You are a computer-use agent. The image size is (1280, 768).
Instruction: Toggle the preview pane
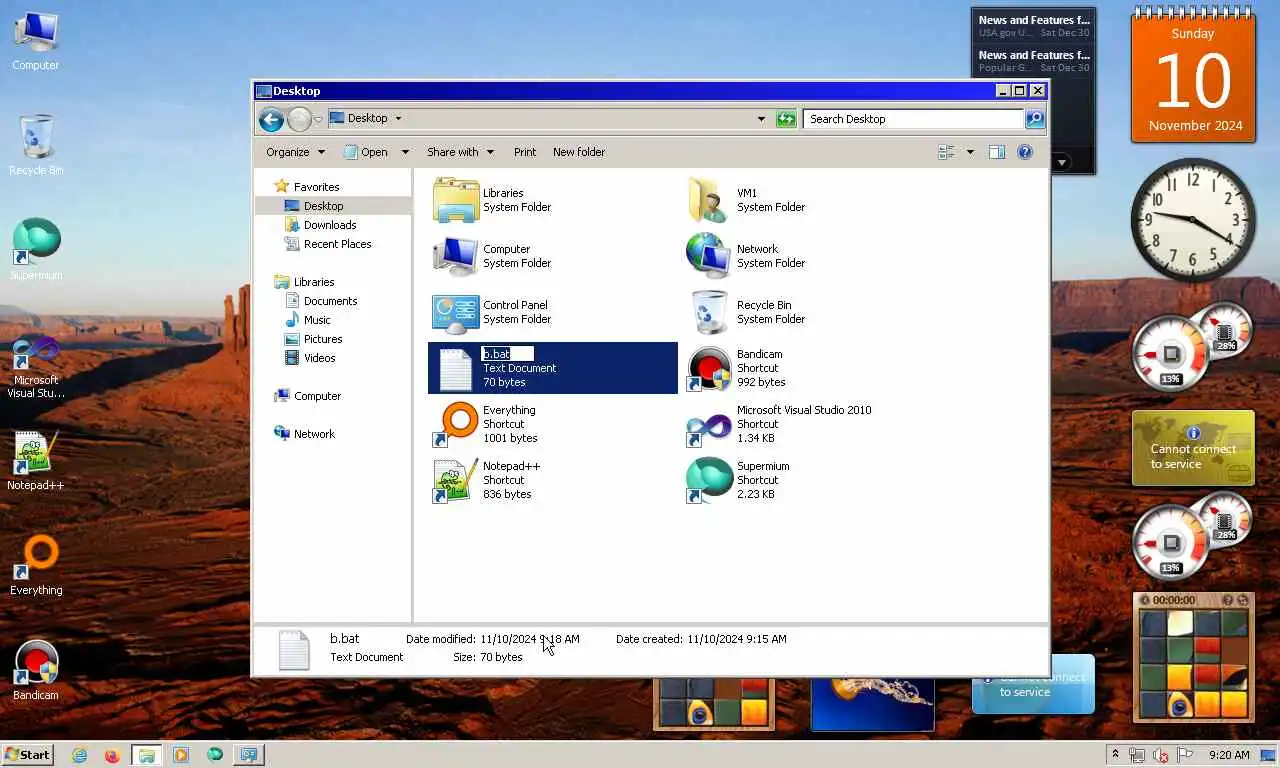coord(997,152)
